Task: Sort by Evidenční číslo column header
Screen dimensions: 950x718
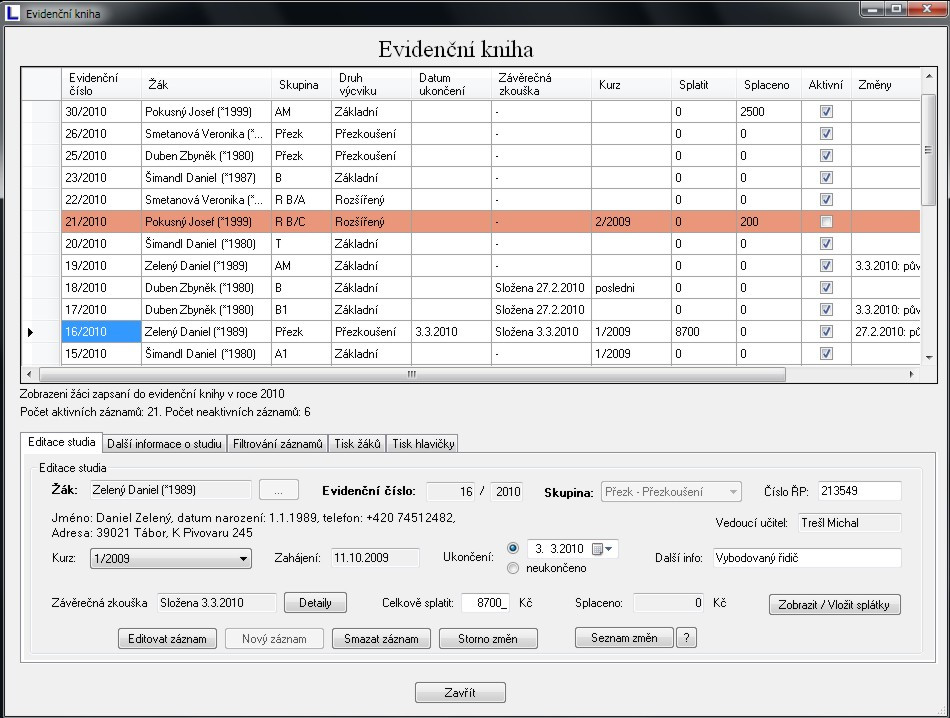Action: click(101, 84)
